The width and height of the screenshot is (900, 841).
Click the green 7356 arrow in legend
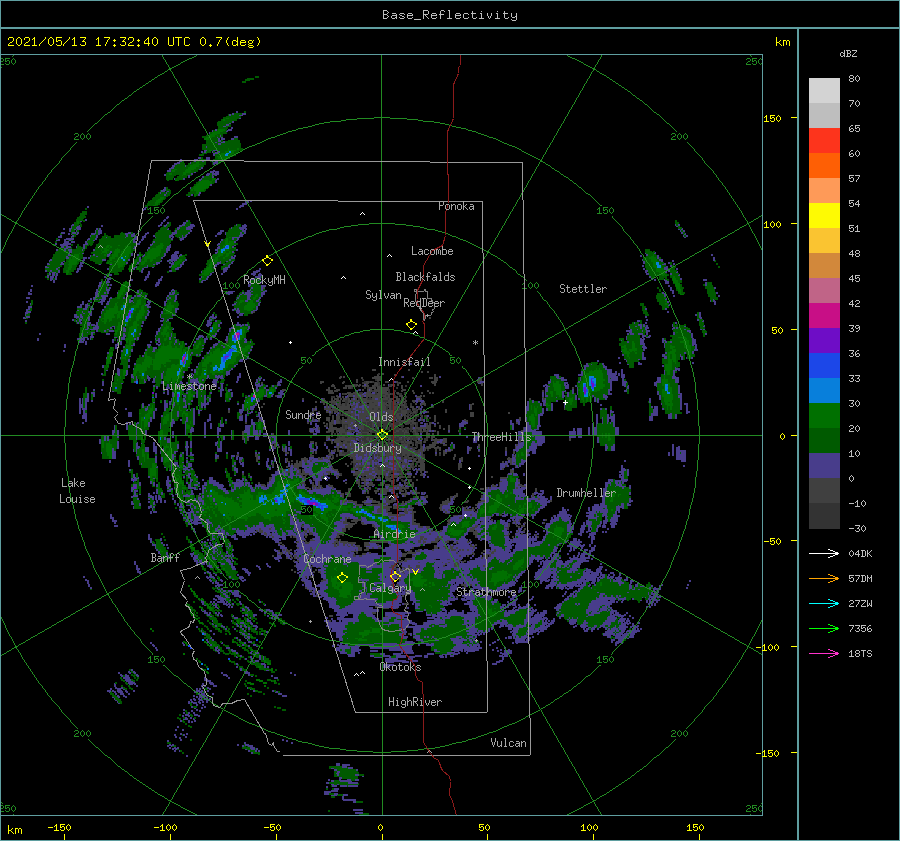pos(824,629)
